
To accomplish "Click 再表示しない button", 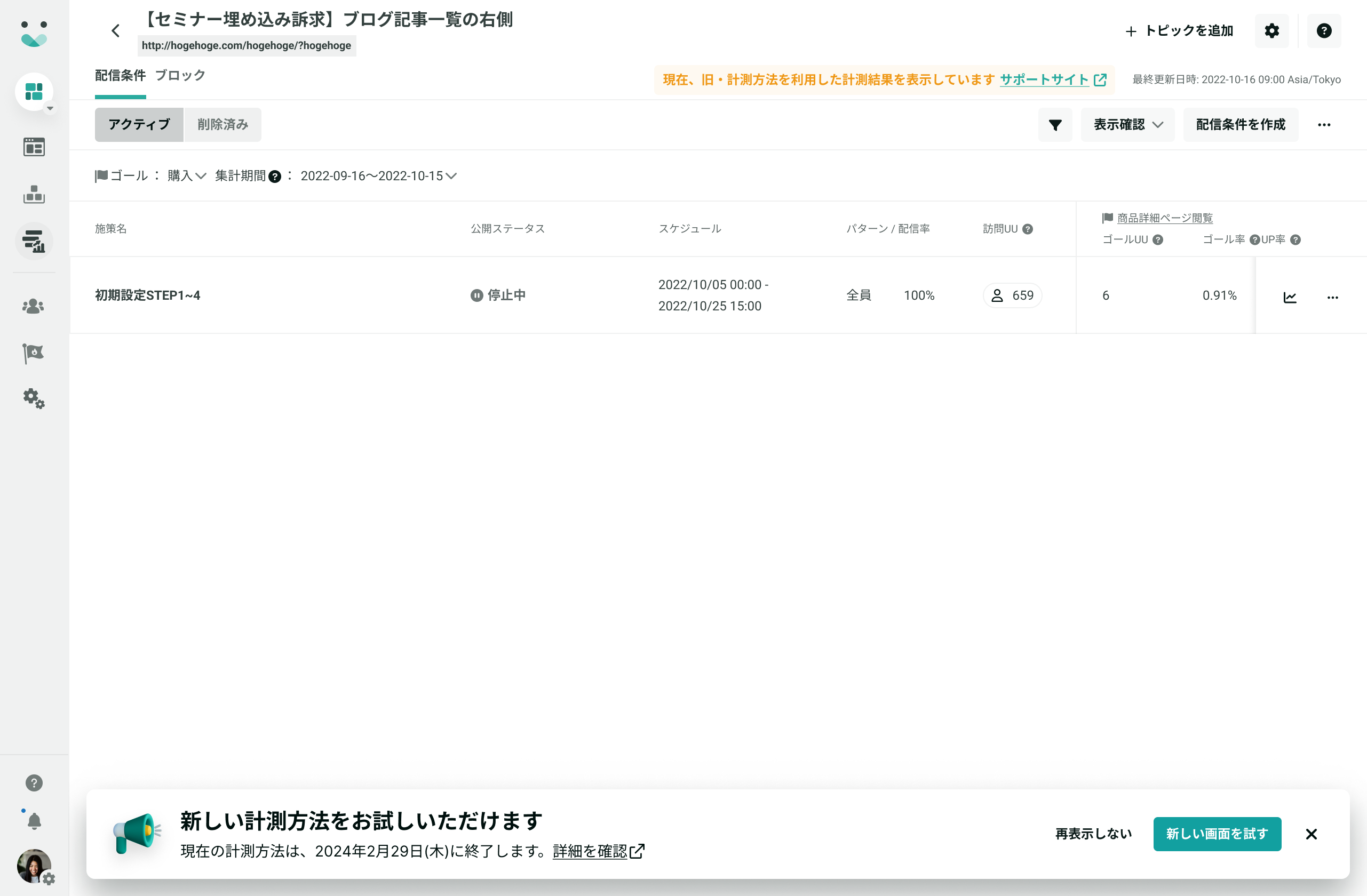I will tap(1093, 834).
